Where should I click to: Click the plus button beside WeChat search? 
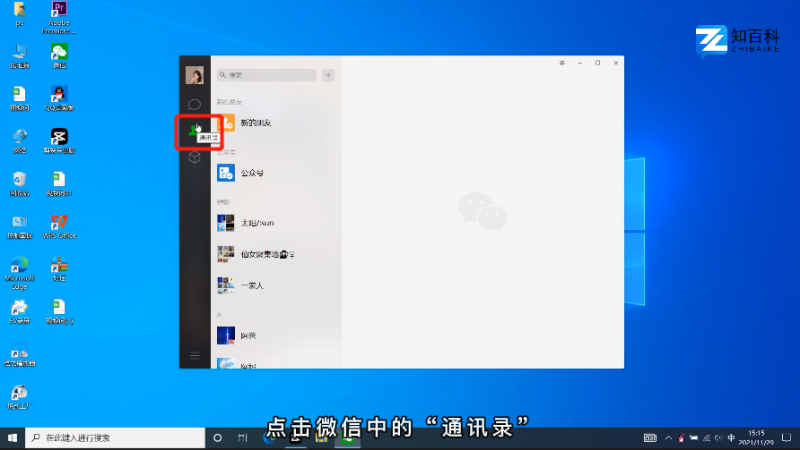[x=328, y=75]
